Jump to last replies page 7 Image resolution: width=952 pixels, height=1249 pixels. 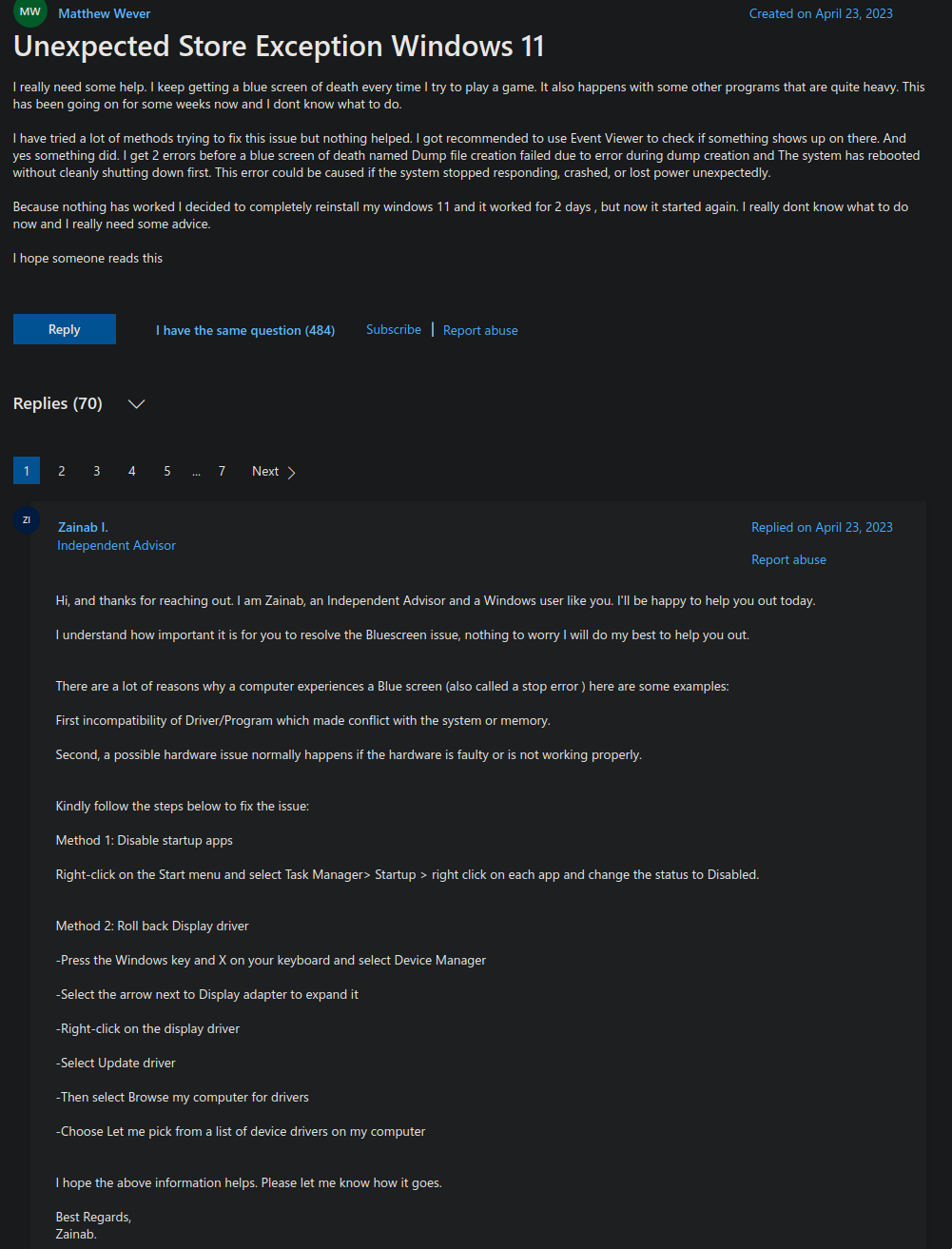click(222, 471)
